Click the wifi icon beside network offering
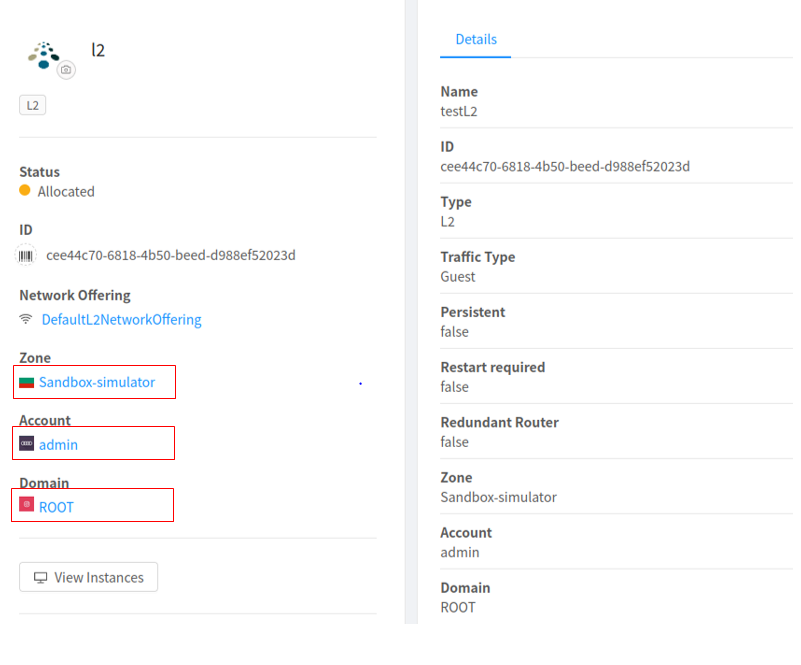Image resolution: width=801 pixels, height=665 pixels. (x=26, y=319)
